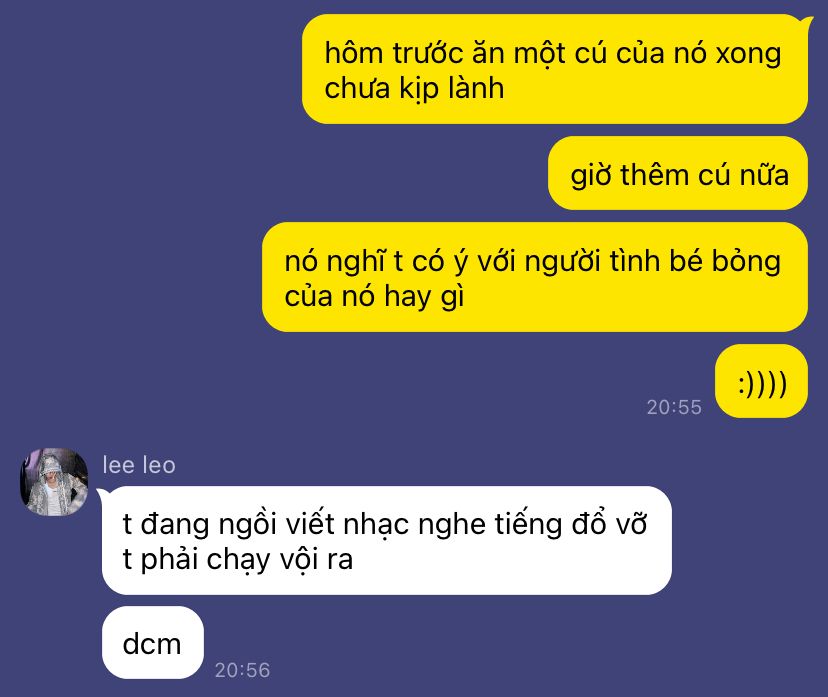Select the 'dcm' message bubble
The width and height of the screenshot is (828, 697).
click(x=153, y=643)
